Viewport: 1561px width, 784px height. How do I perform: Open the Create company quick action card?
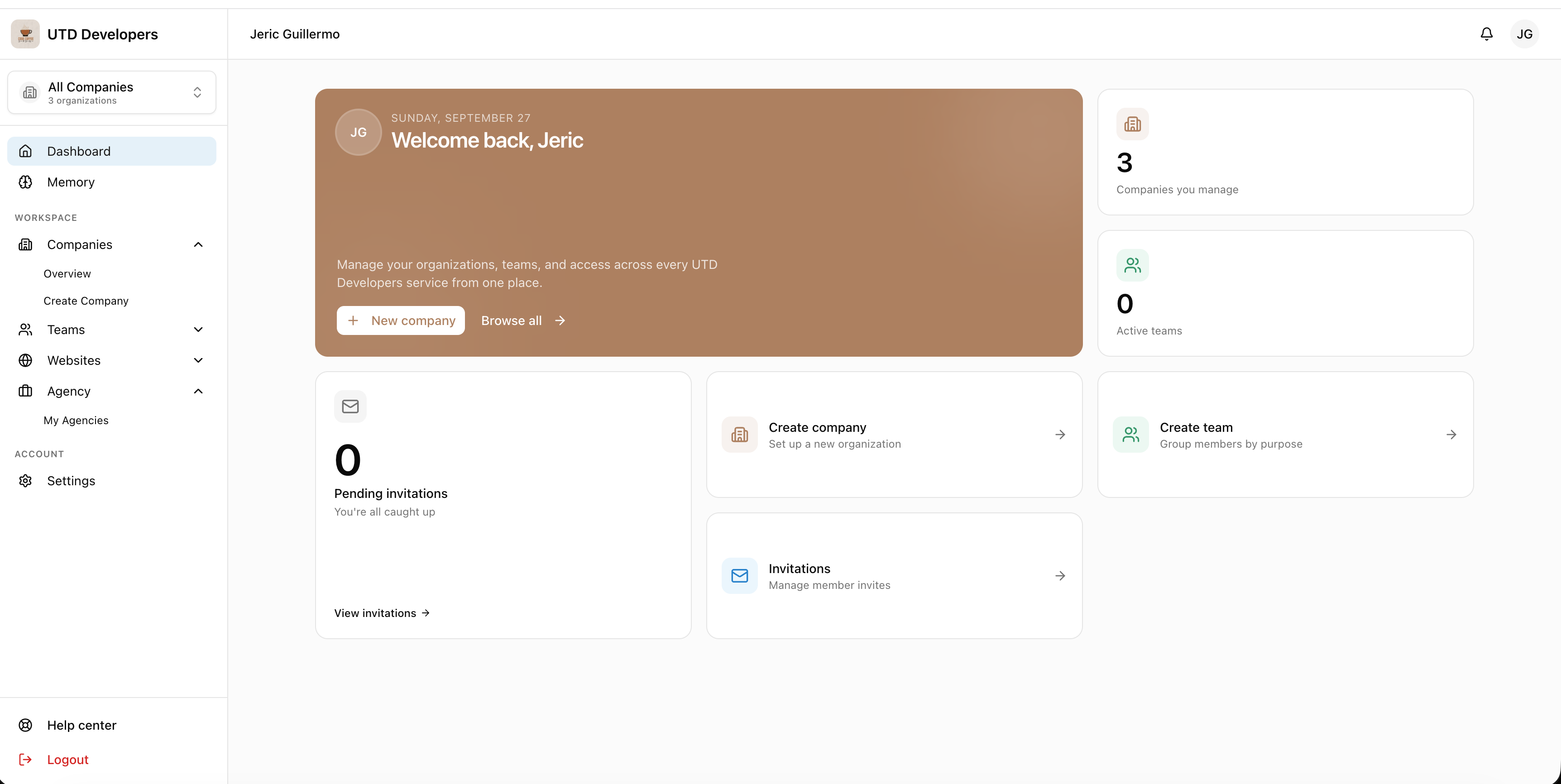pos(894,435)
